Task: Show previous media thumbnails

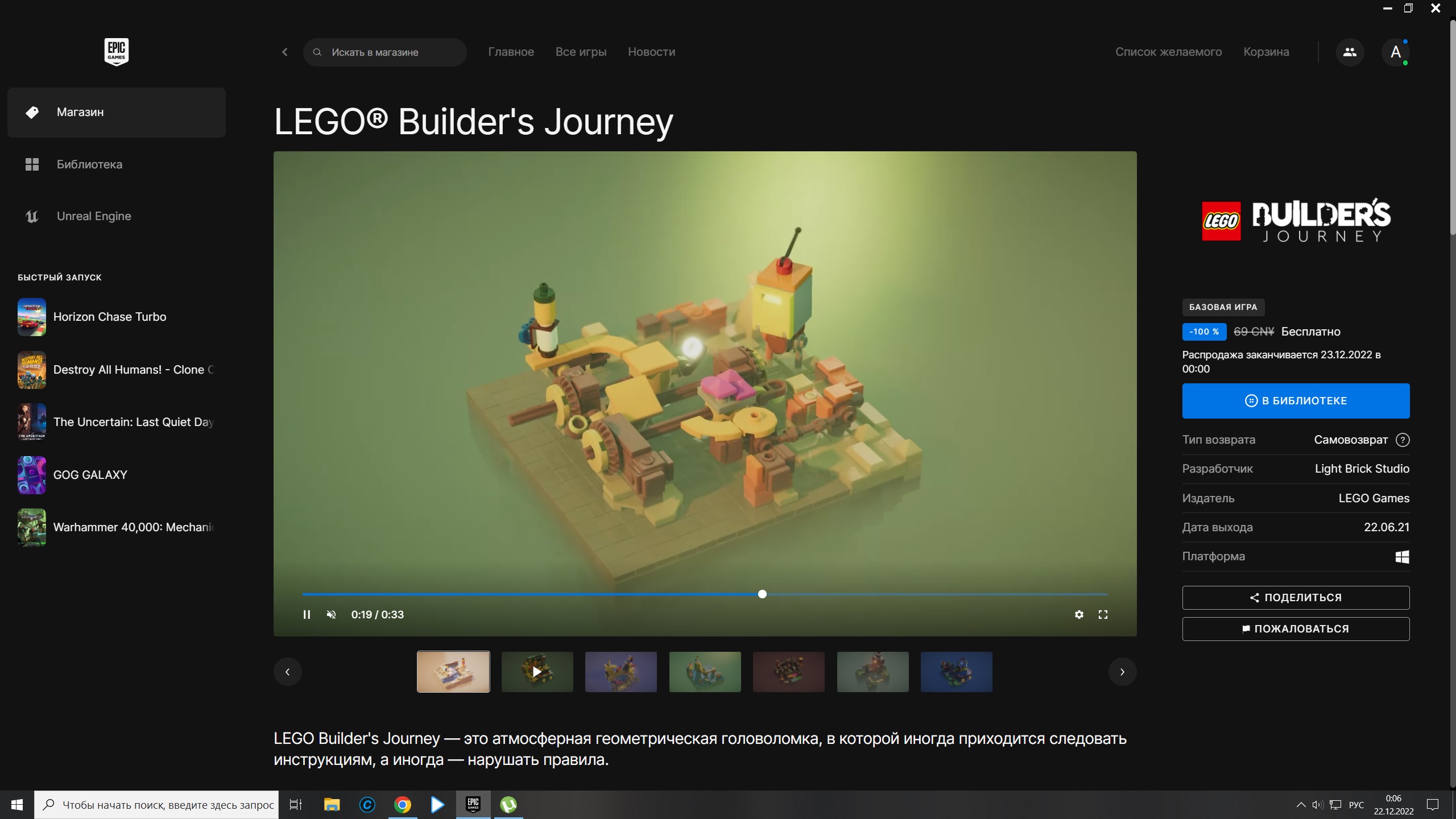Action: coord(287,672)
